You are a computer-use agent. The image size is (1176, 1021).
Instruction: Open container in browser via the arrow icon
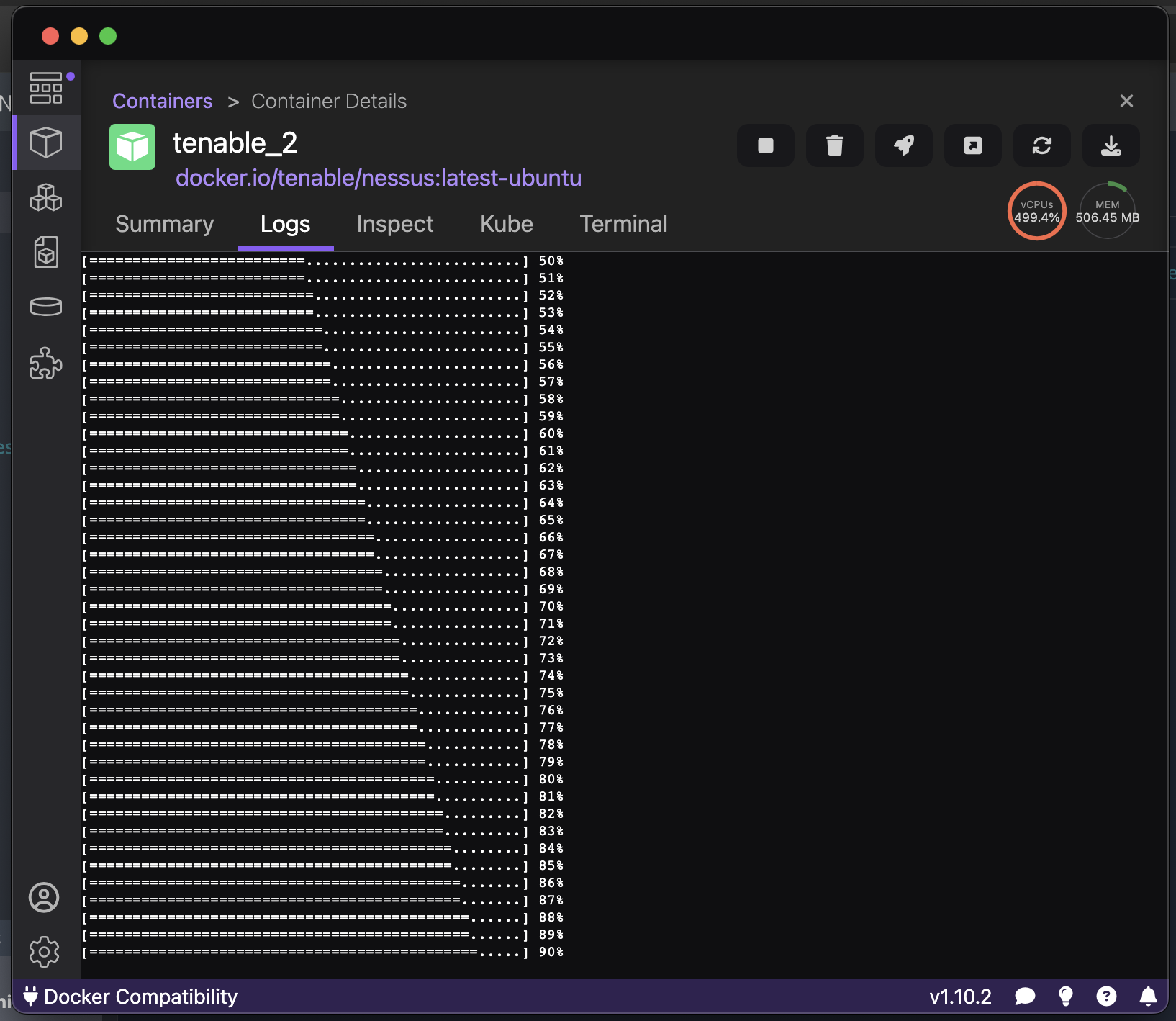click(973, 145)
